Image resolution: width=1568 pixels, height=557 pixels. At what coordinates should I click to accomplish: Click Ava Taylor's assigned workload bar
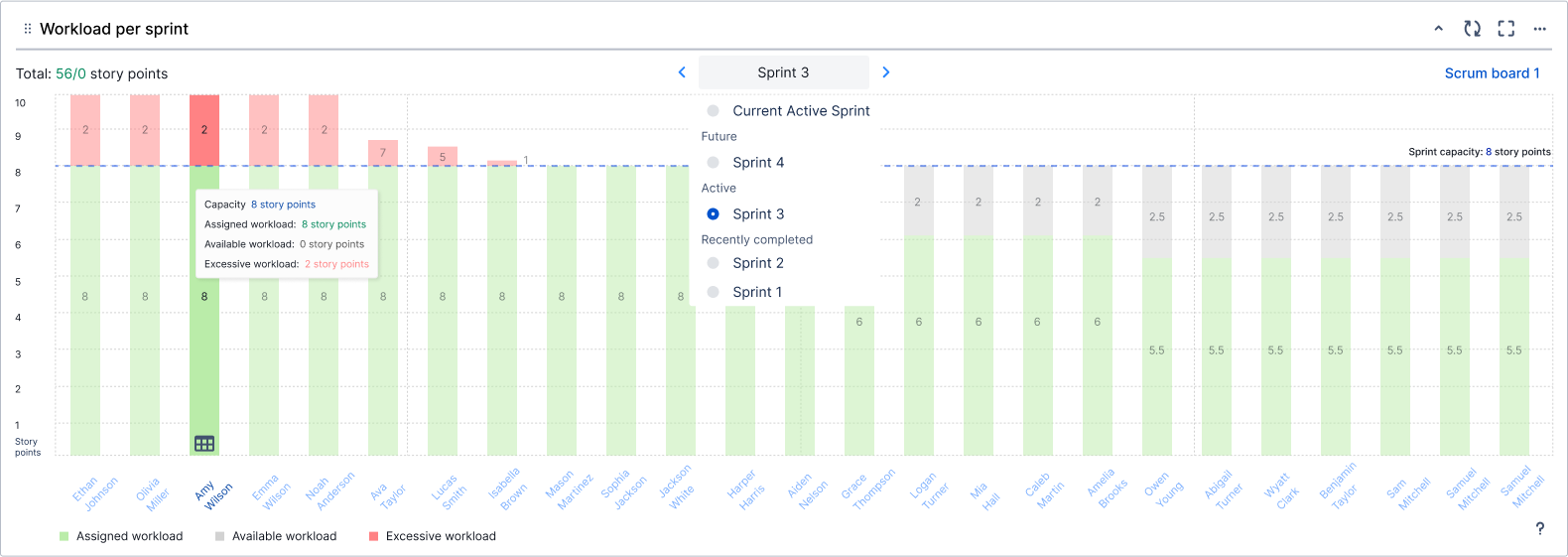point(383,310)
